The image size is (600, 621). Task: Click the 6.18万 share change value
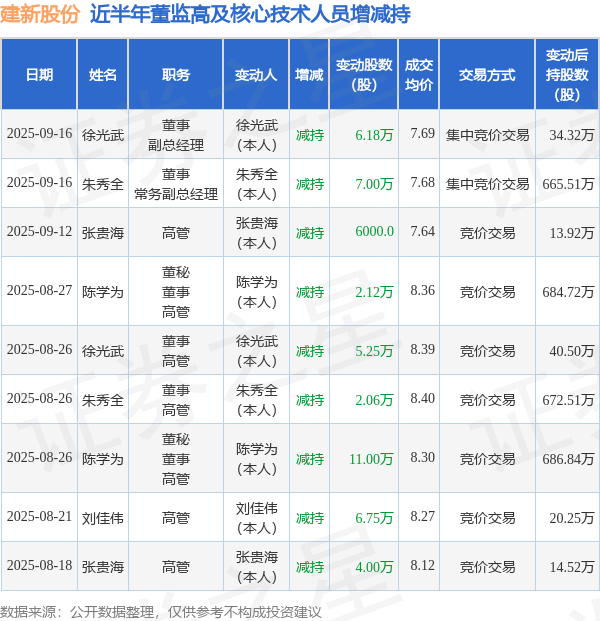[x=374, y=135]
